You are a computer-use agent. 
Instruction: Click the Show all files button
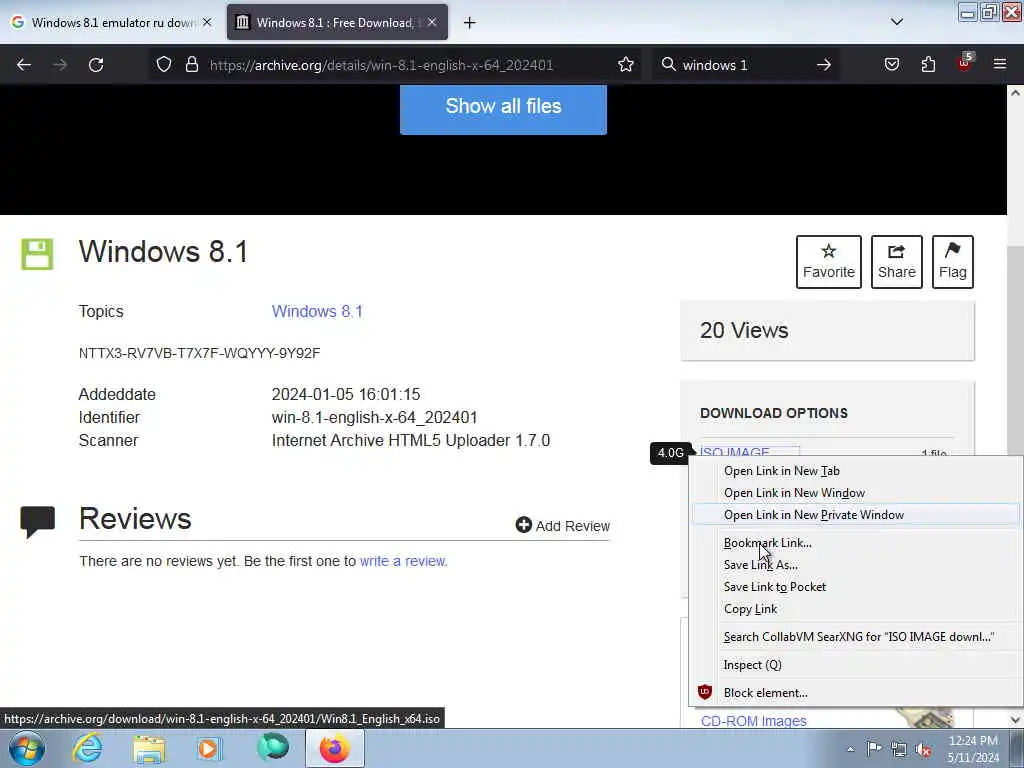(x=503, y=108)
